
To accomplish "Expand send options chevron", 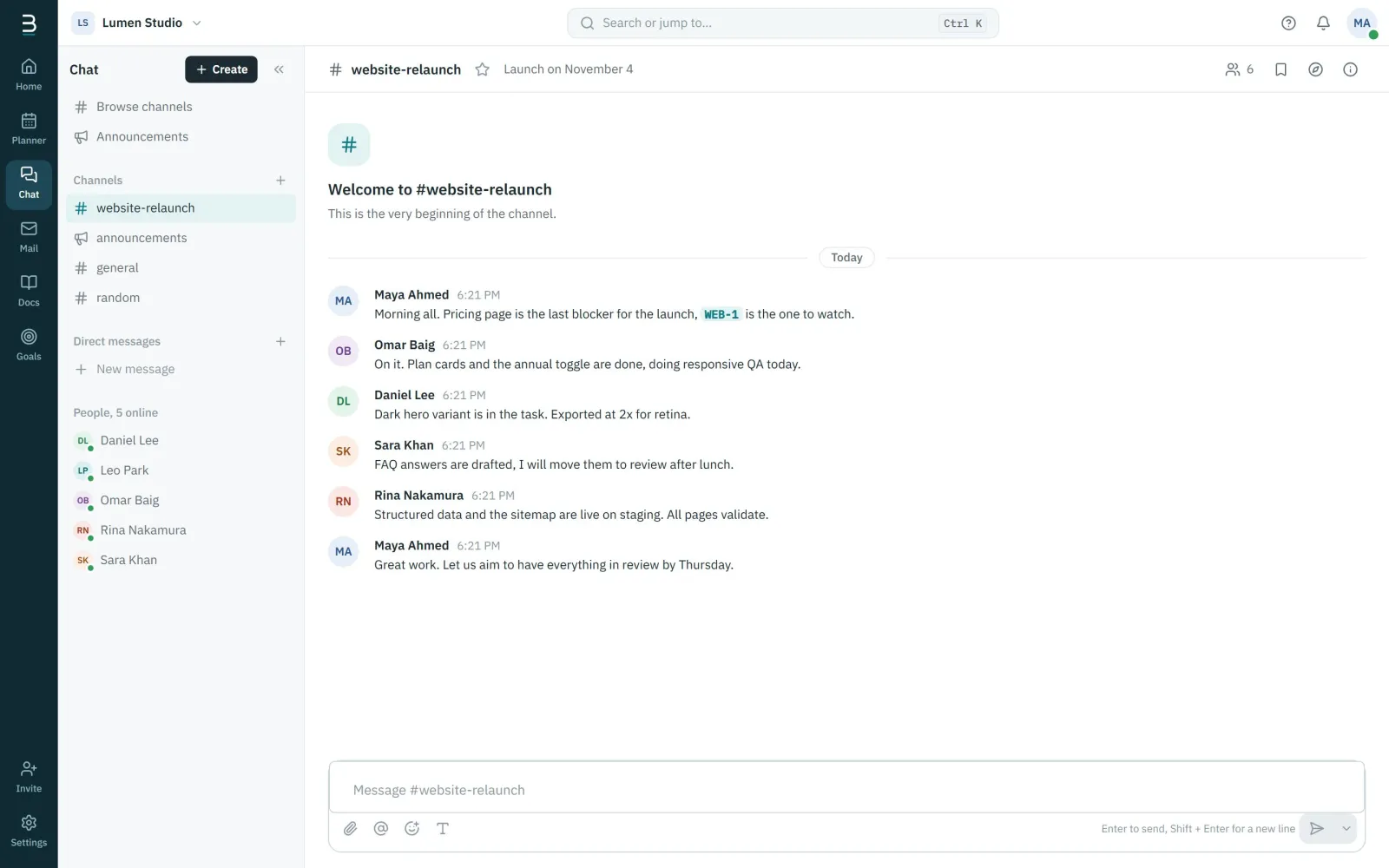I will point(1346,828).
